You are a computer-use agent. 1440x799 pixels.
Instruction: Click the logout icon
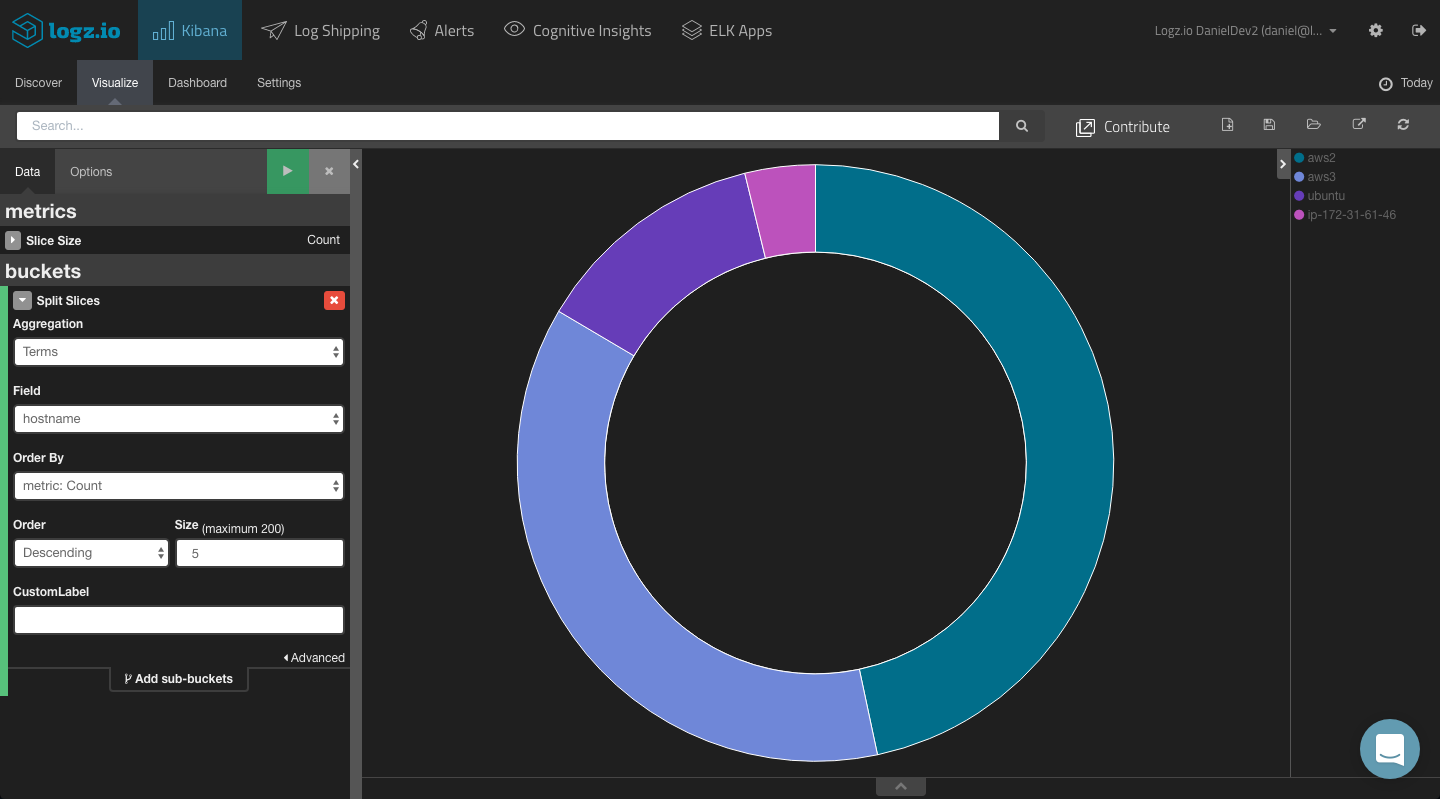(1418, 30)
